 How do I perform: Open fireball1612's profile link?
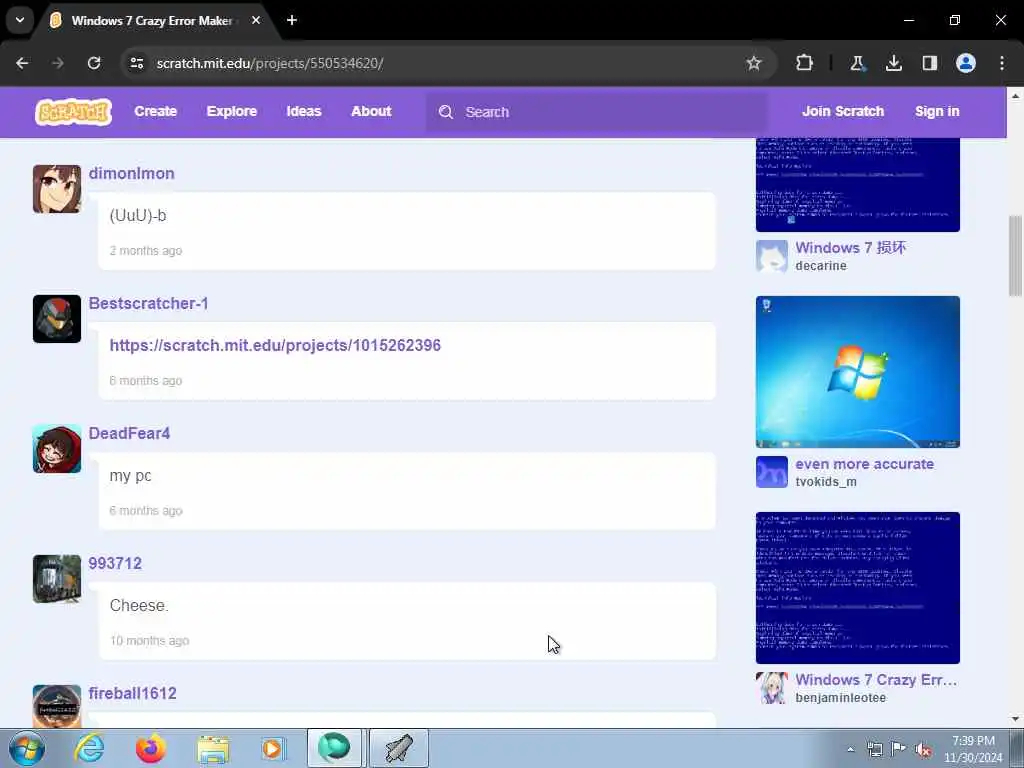coord(133,694)
